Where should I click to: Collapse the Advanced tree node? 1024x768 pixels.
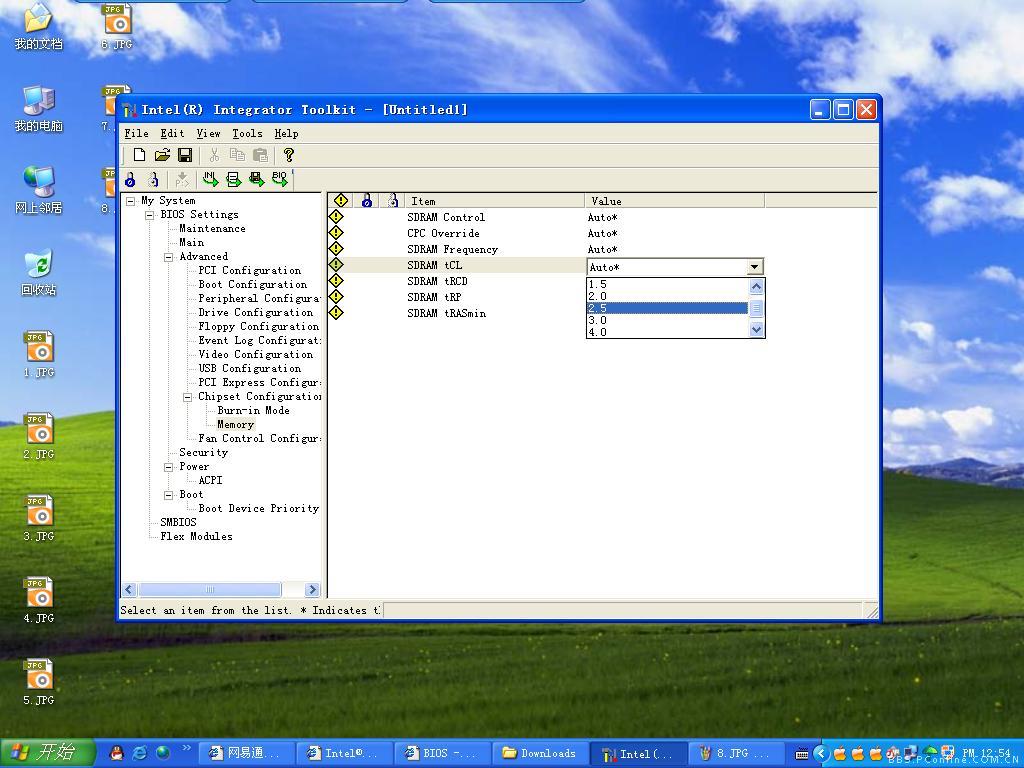(x=168, y=257)
